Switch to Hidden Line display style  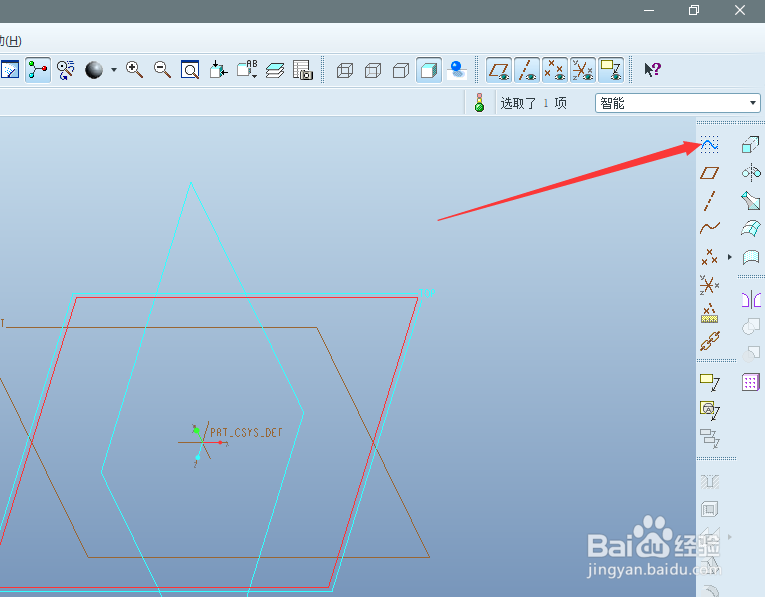(x=373, y=70)
